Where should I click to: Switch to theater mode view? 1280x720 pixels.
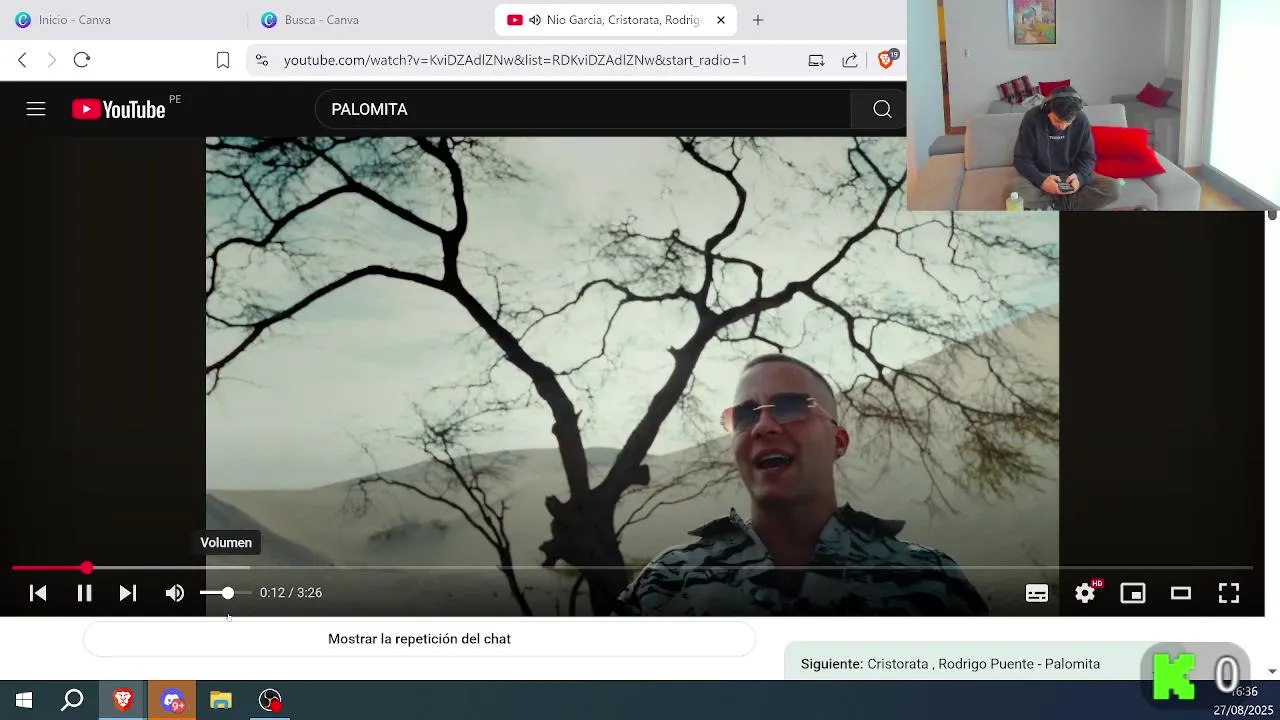tap(1181, 593)
